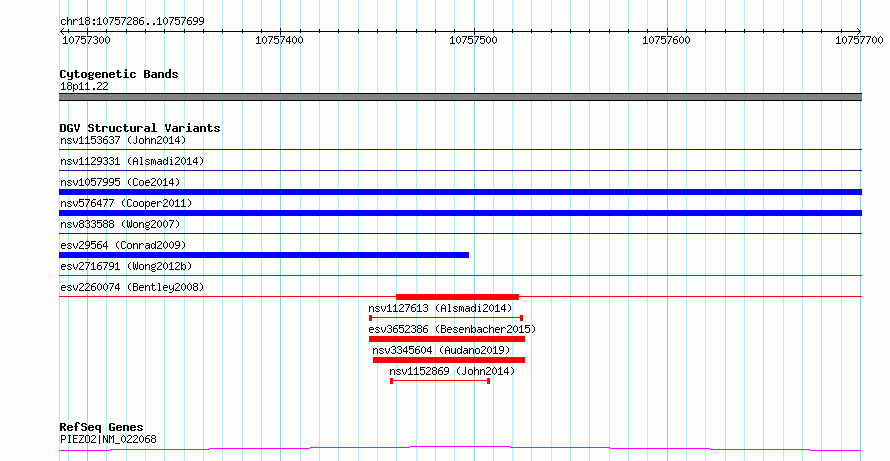
Task: Select the thin blue nsv833588 line
Action: [460, 234]
